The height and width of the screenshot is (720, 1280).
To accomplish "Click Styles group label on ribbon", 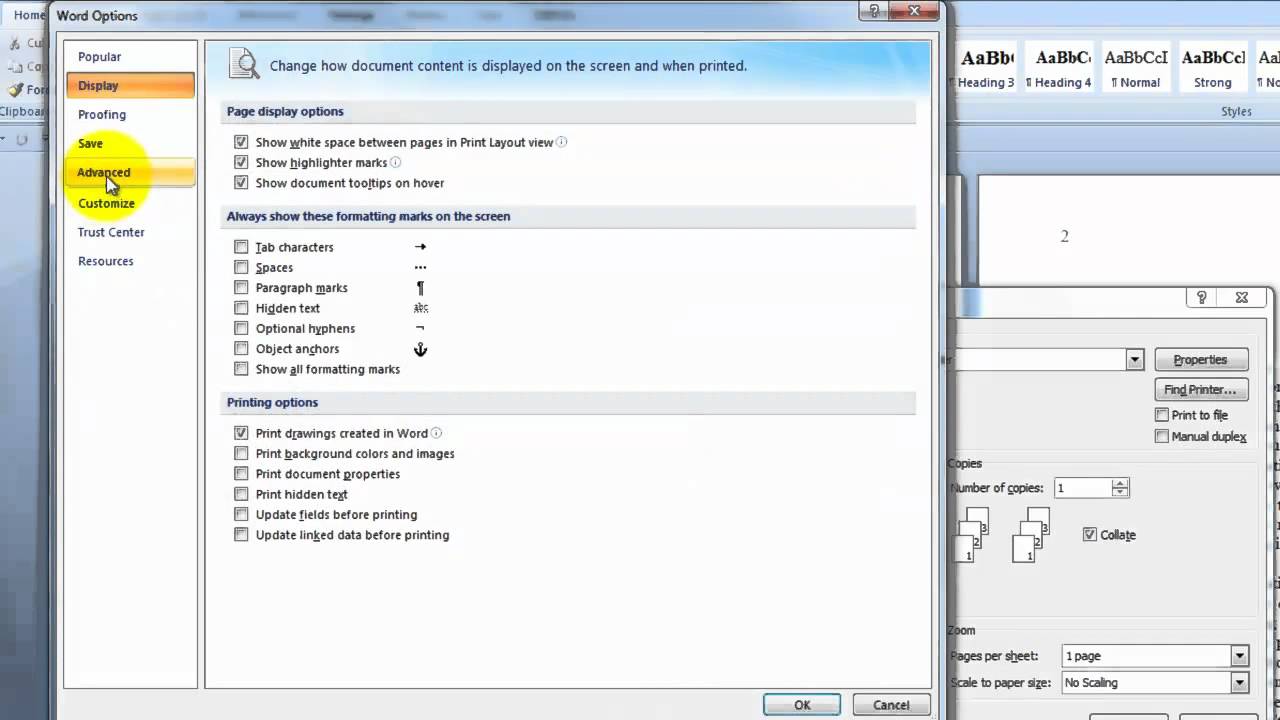I will (x=1236, y=112).
